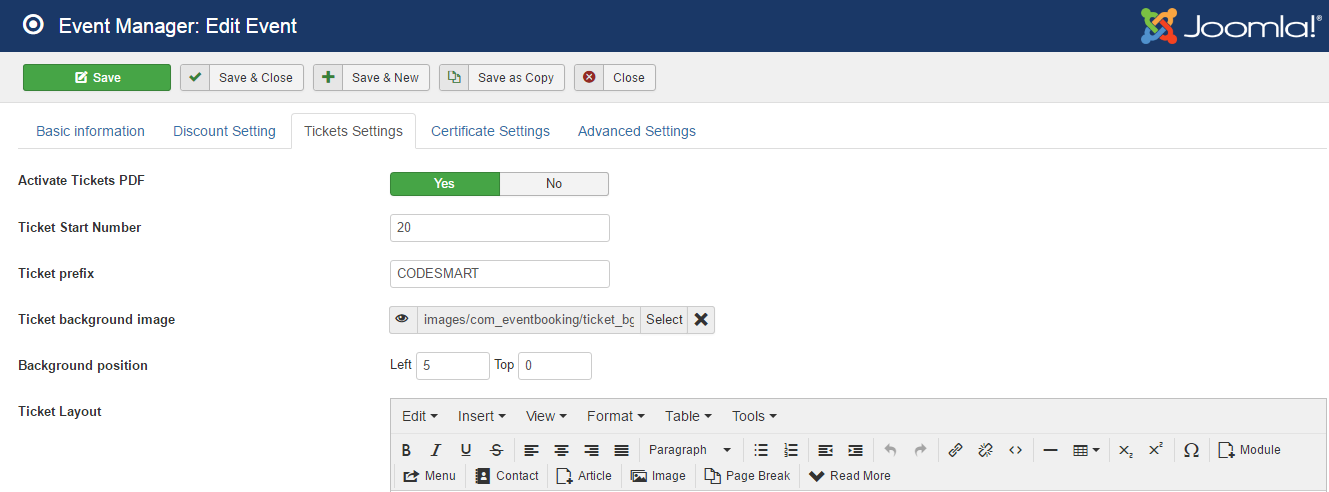Switch to the Certificate Settings tab

490,131
